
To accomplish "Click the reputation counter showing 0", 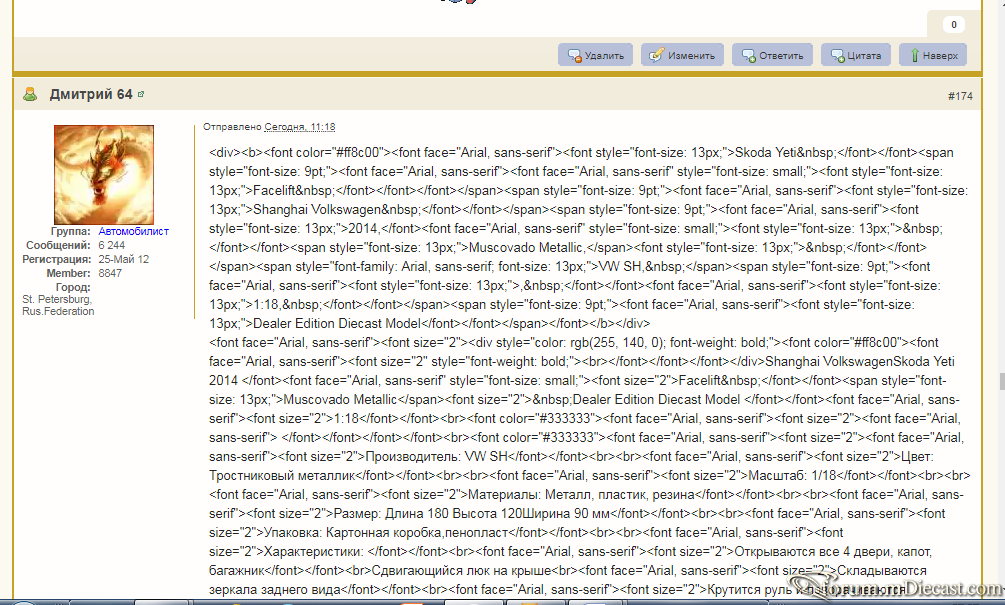I will pyautogui.click(x=954, y=24).
